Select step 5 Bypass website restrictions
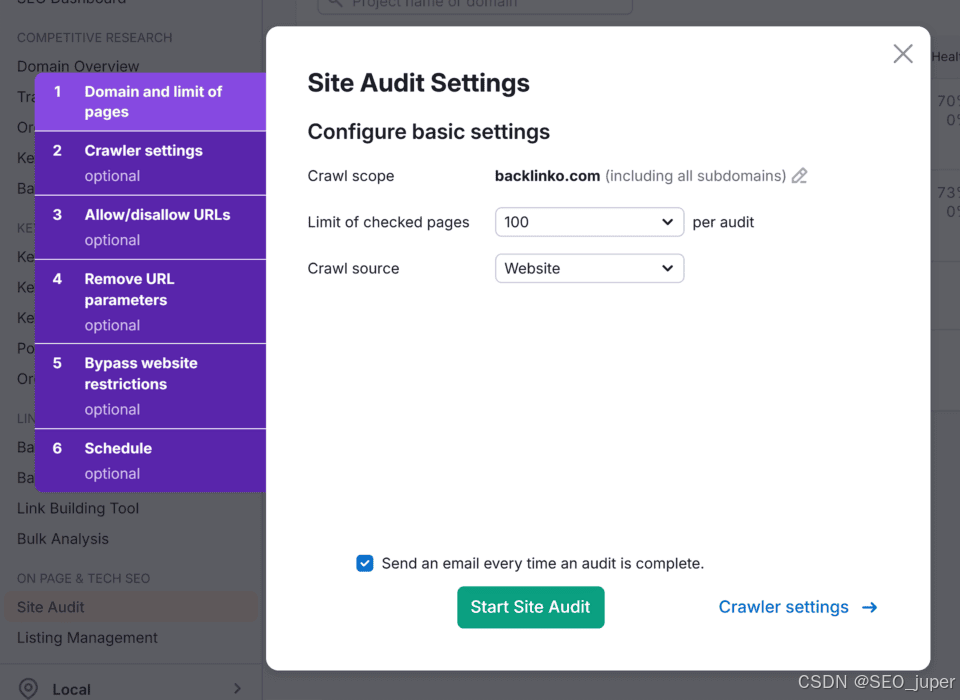This screenshot has width=960, height=700. coord(151,386)
